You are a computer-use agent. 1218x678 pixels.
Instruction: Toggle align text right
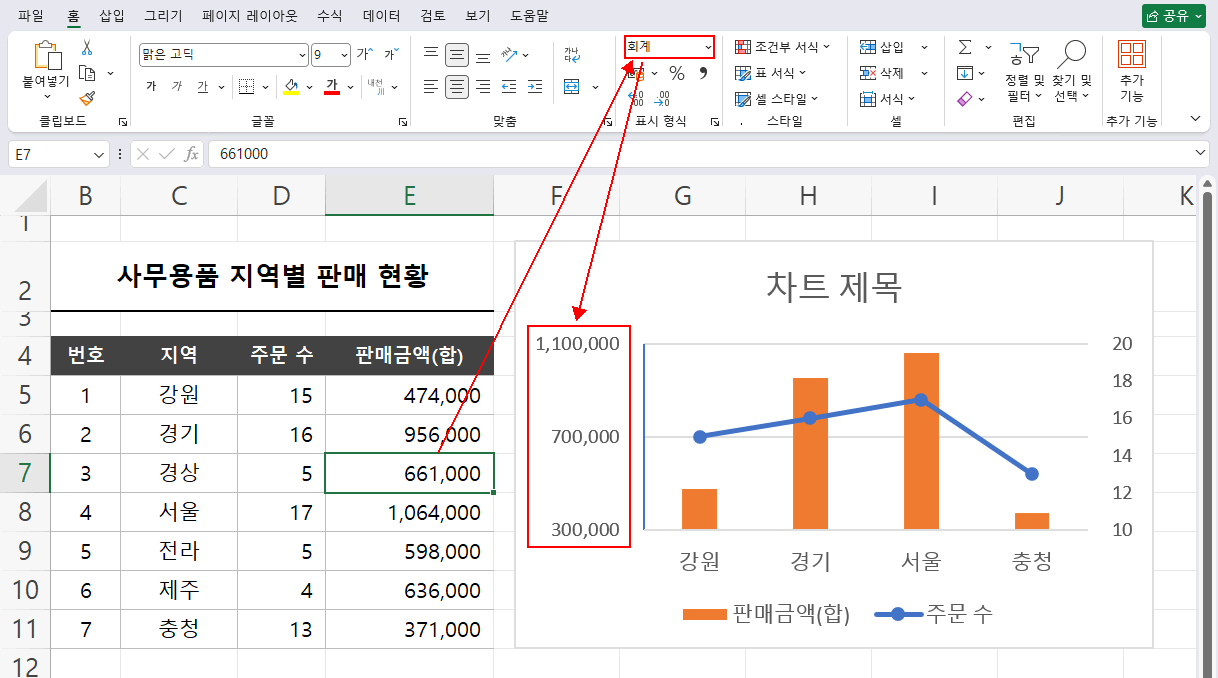[483, 87]
